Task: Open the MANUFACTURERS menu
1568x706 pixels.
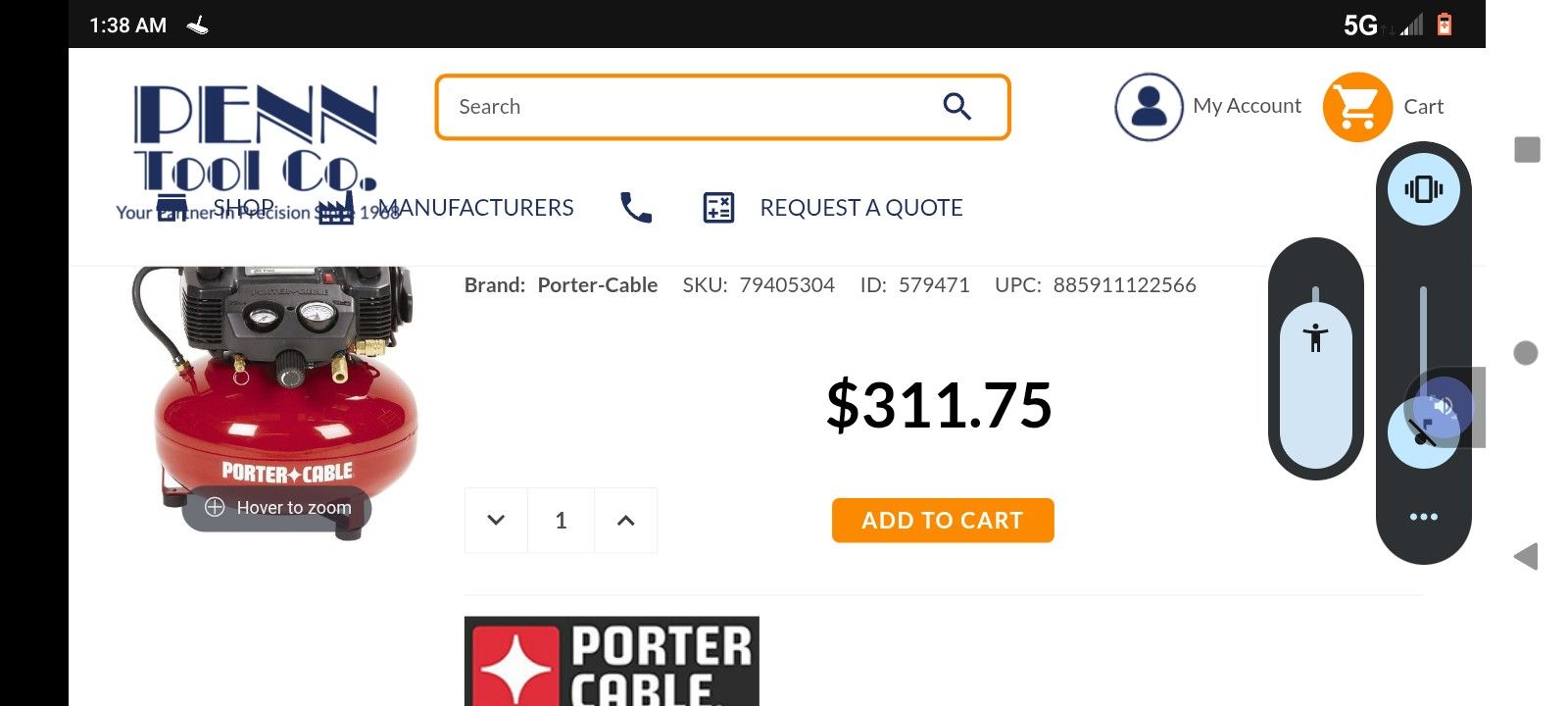Action: click(x=476, y=208)
